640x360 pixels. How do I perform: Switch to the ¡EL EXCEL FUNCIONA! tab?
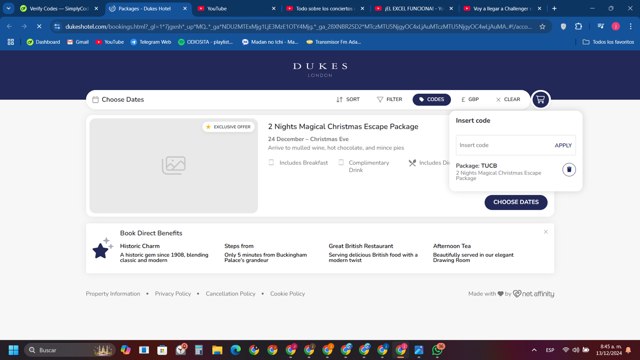414,8
